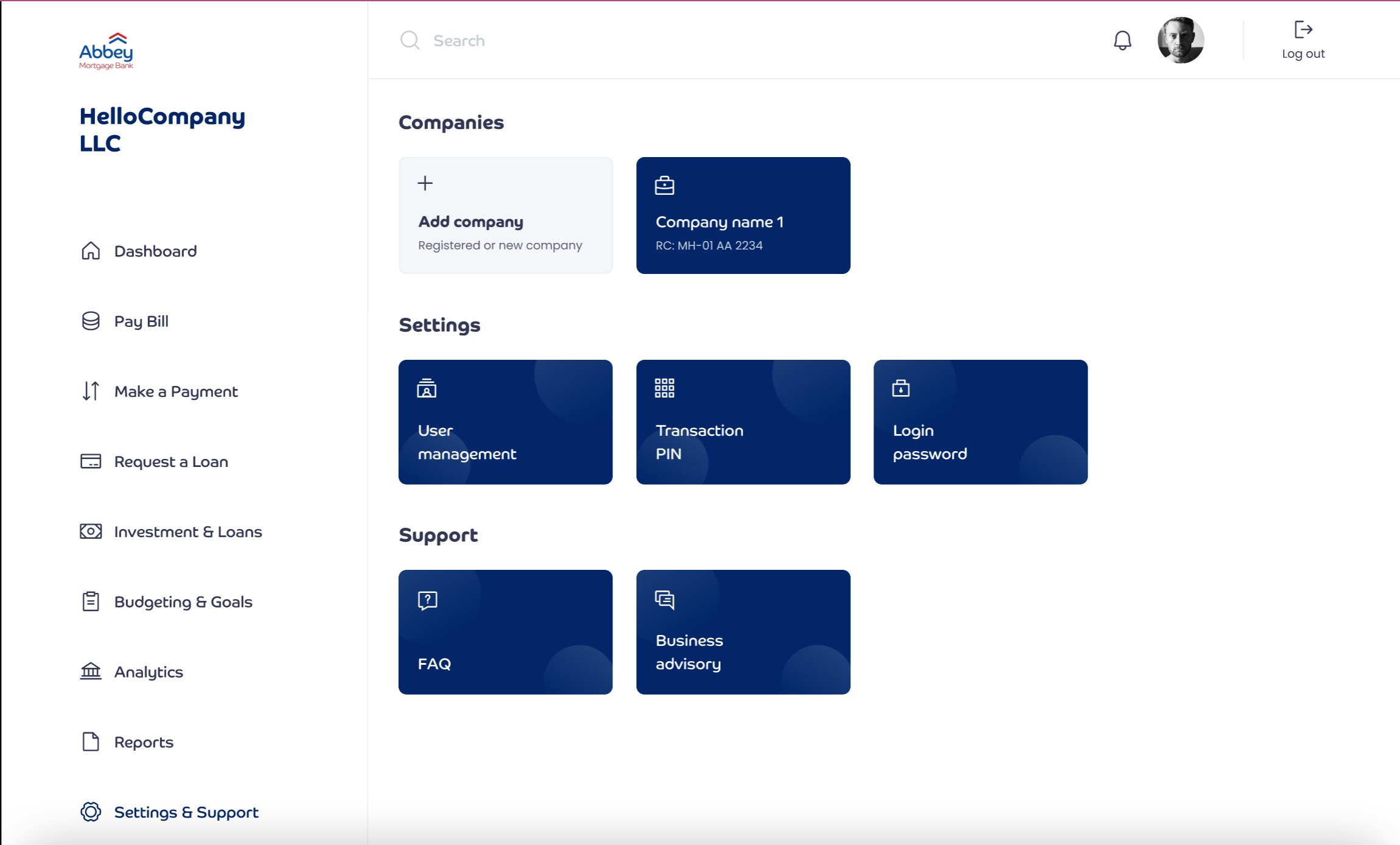
Task: Click the notification bell icon
Action: [1122, 41]
